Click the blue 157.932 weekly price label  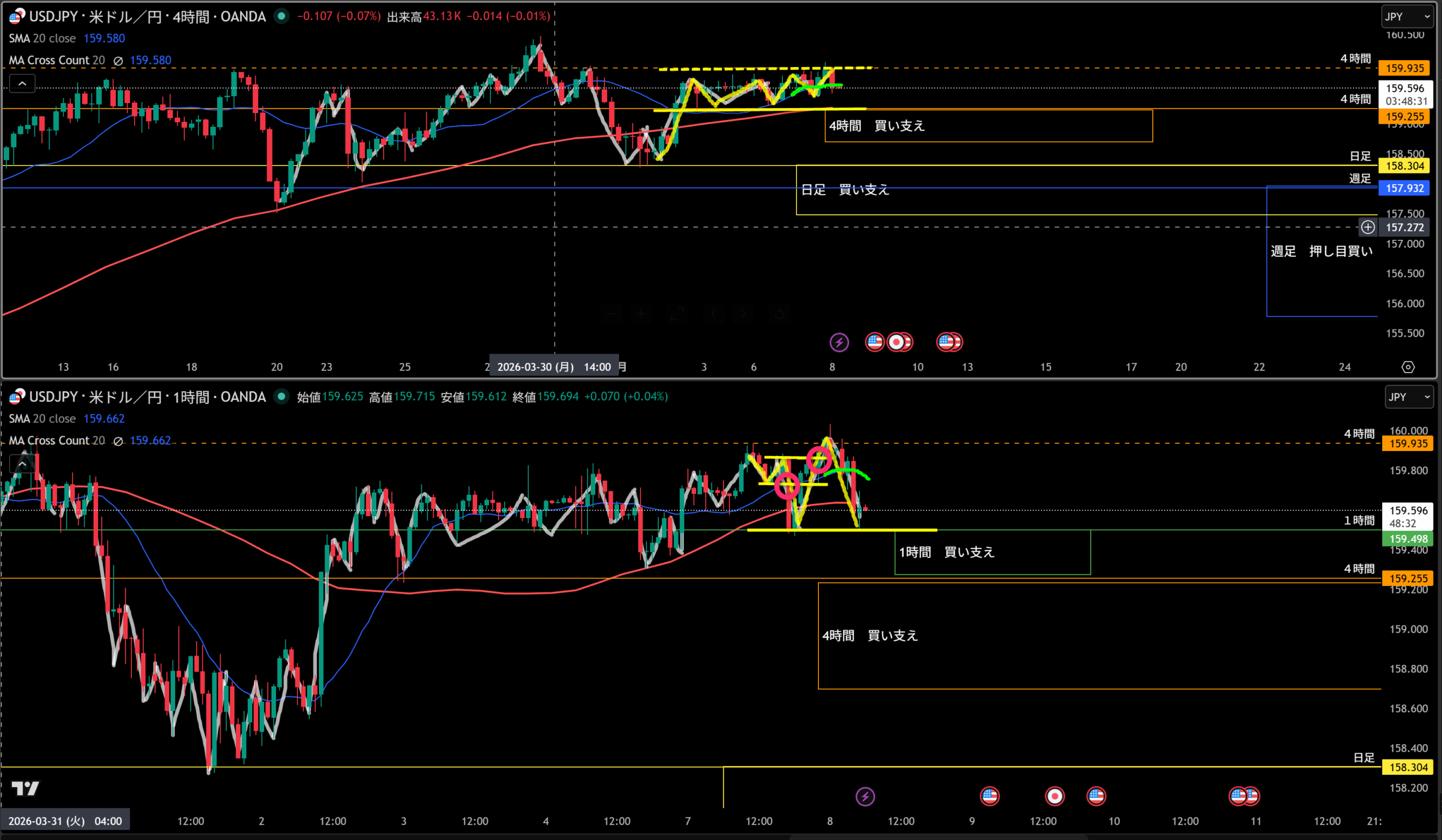(1404, 188)
